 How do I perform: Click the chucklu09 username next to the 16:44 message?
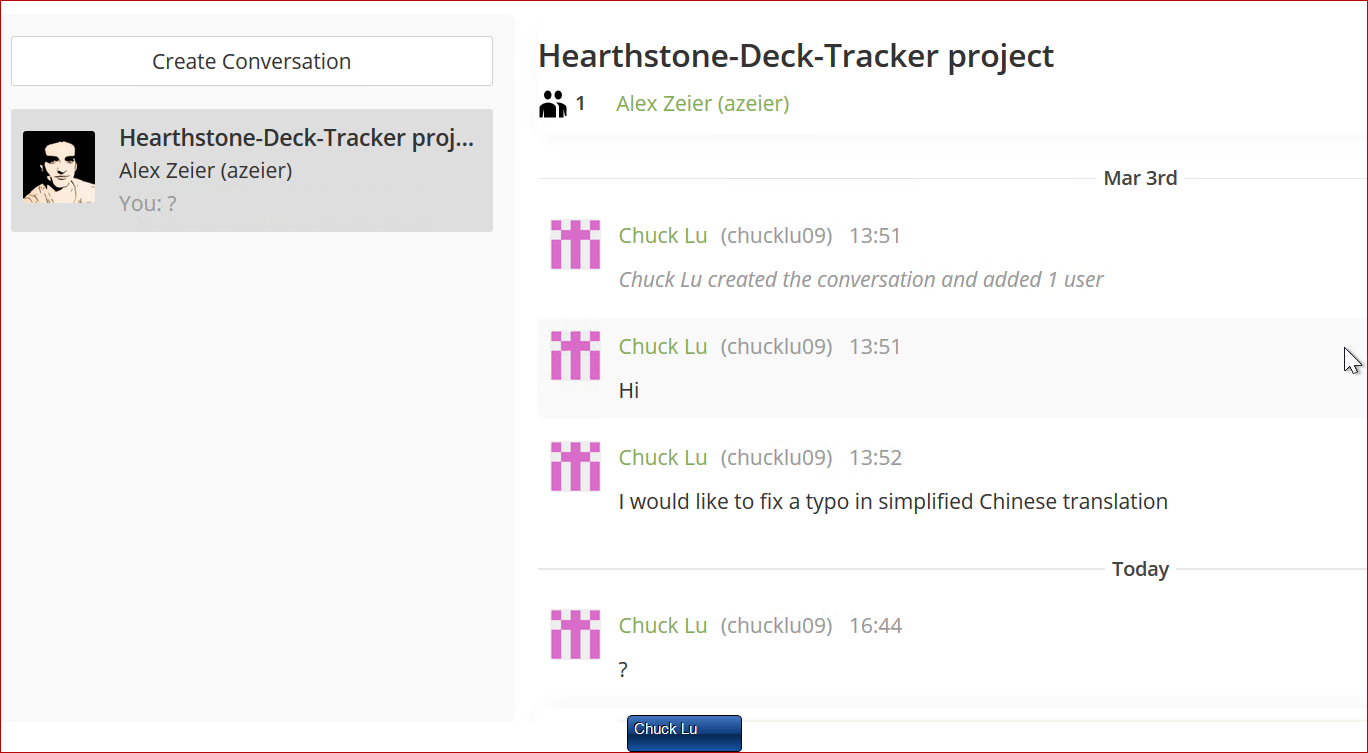pos(777,625)
